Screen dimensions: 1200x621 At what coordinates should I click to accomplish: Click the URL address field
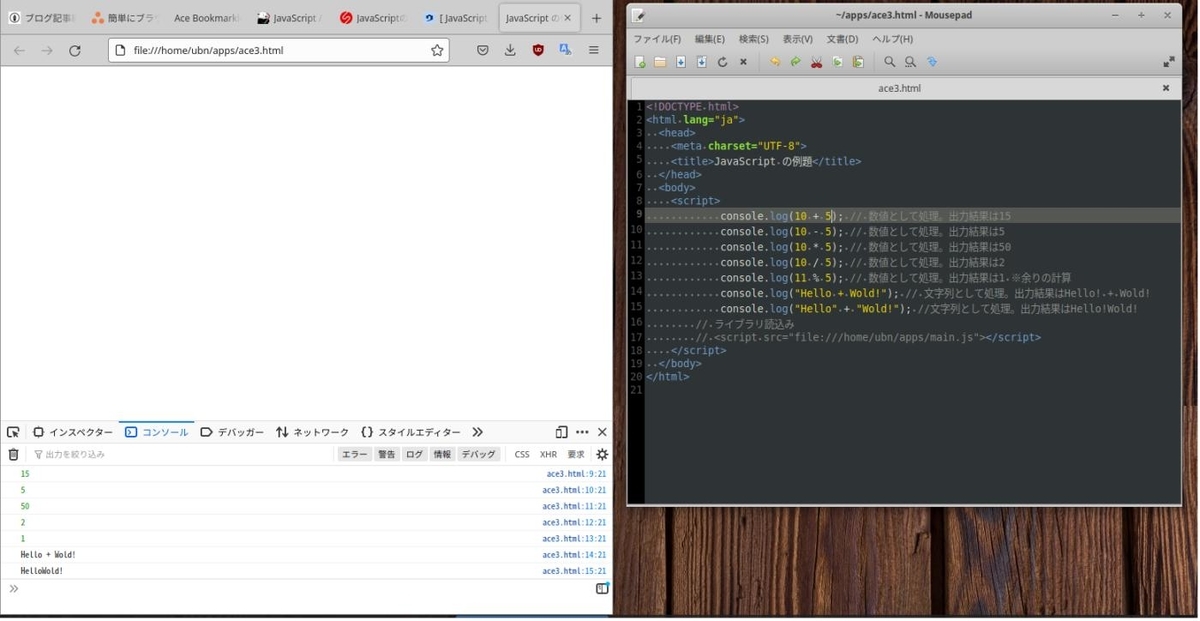click(280, 50)
